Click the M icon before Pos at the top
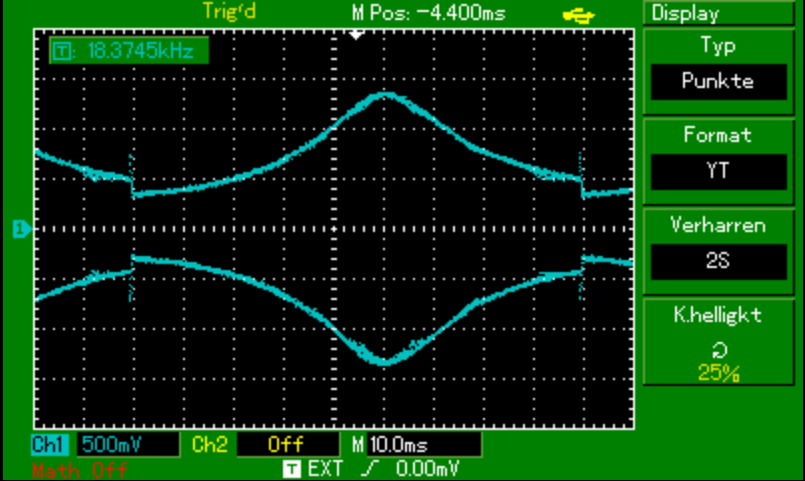The image size is (805, 481). click(x=359, y=14)
